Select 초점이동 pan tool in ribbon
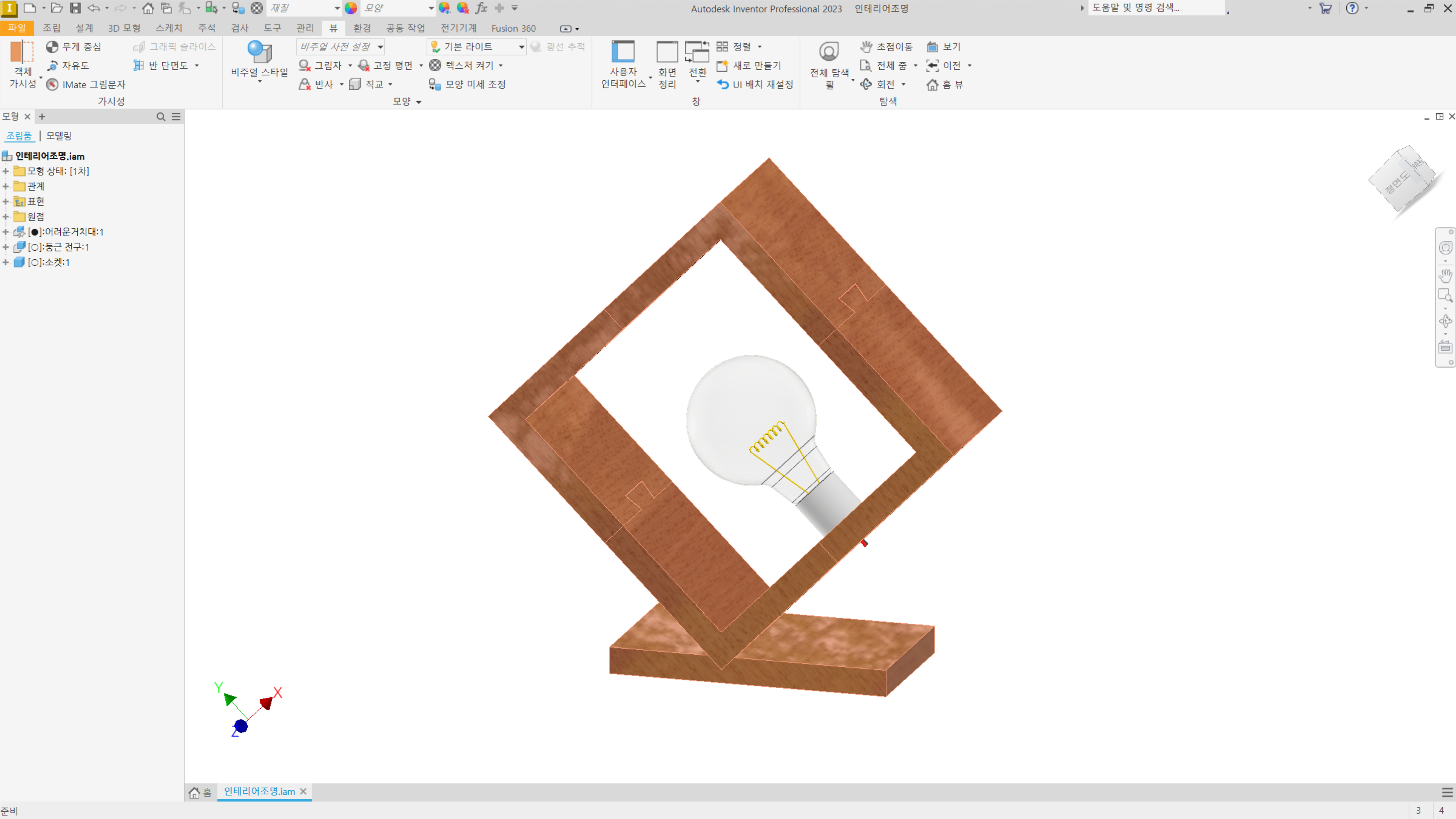The width and height of the screenshot is (1456, 819). click(x=886, y=47)
